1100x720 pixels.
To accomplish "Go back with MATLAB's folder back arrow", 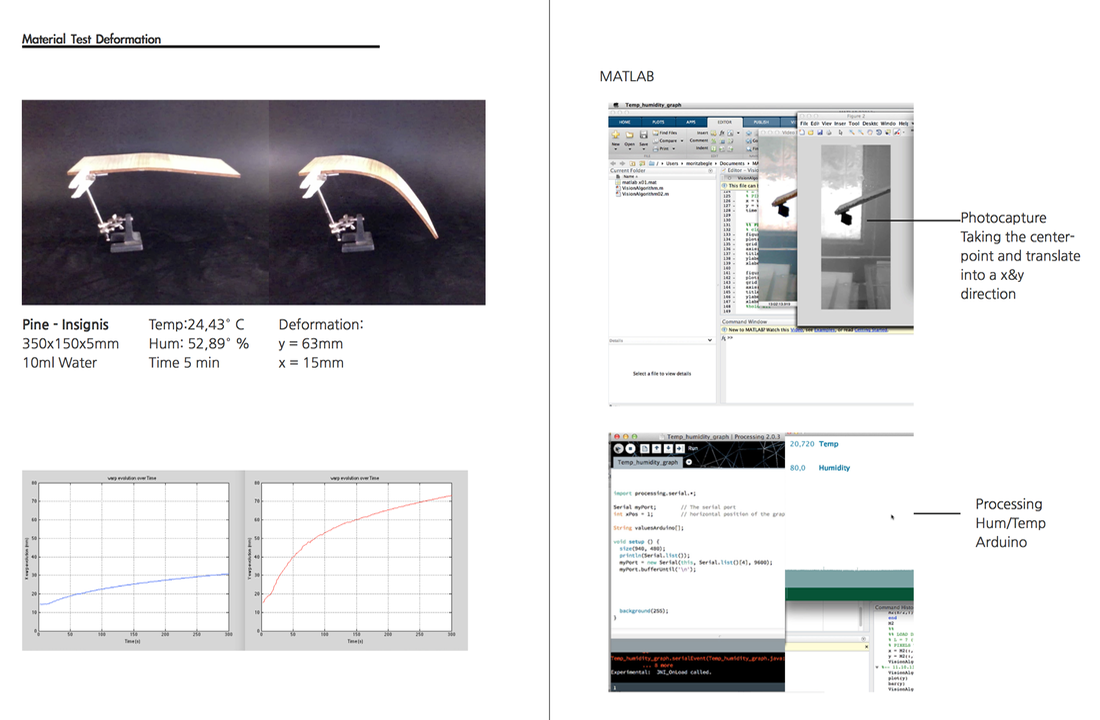I will coord(613,164).
